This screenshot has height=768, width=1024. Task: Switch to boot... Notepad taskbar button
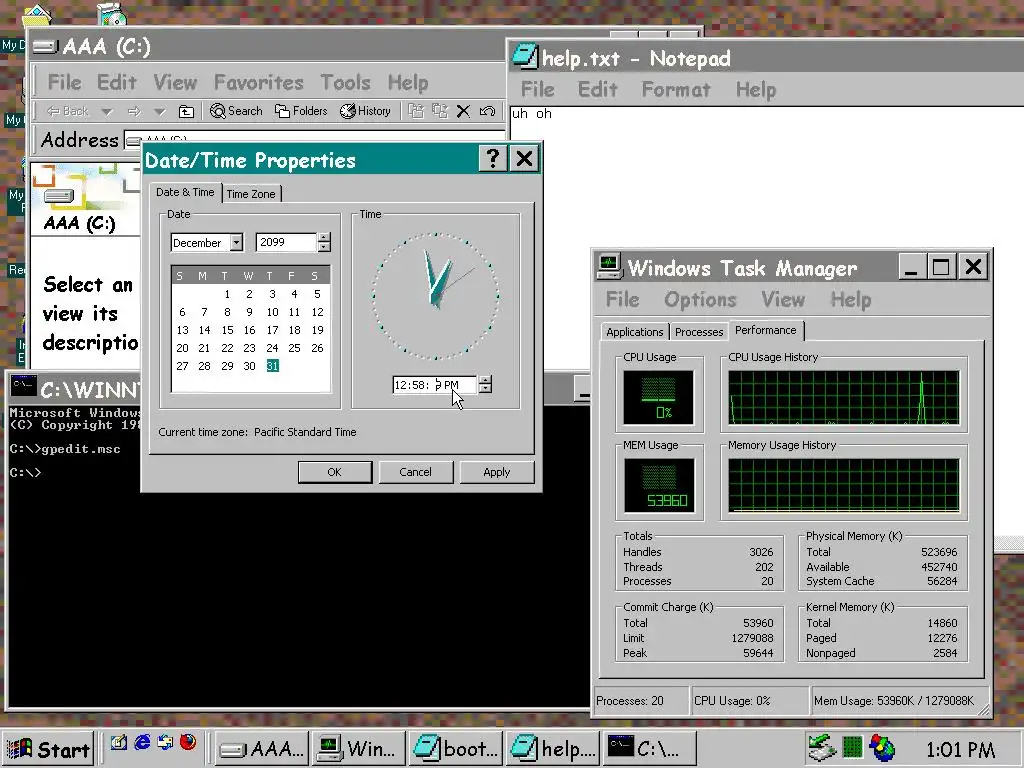click(x=455, y=748)
